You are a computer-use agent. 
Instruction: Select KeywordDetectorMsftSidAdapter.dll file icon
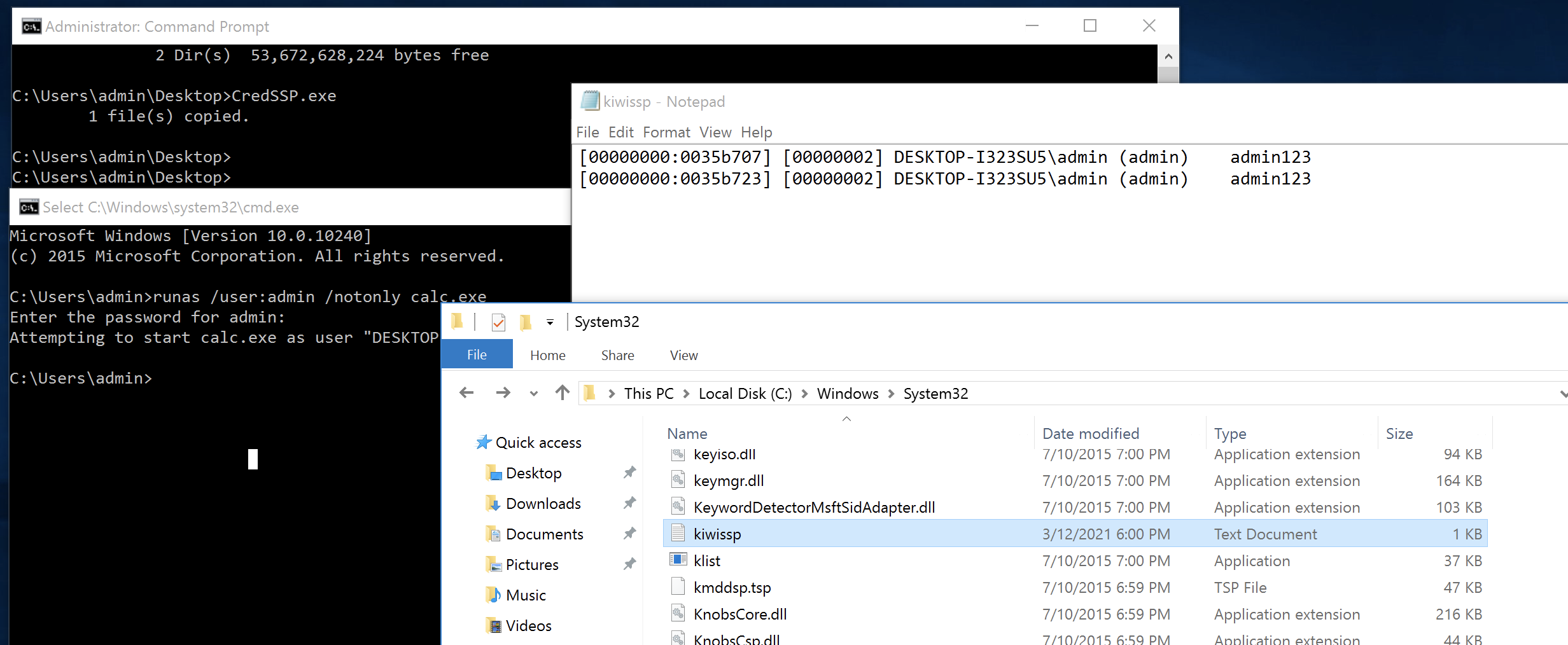(x=678, y=507)
